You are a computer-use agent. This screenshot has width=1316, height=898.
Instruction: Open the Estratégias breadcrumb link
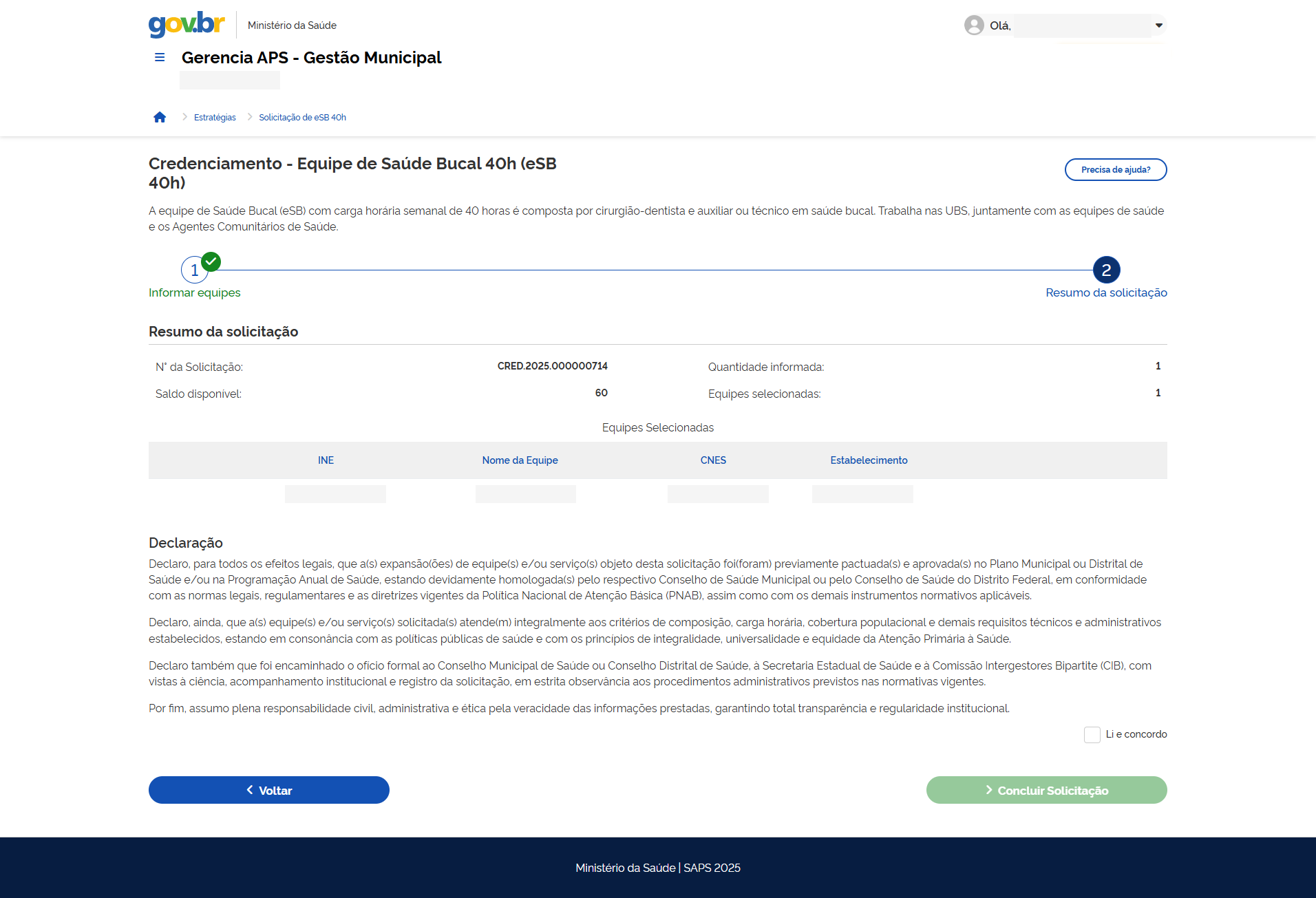pyautogui.click(x=215, y=118)
